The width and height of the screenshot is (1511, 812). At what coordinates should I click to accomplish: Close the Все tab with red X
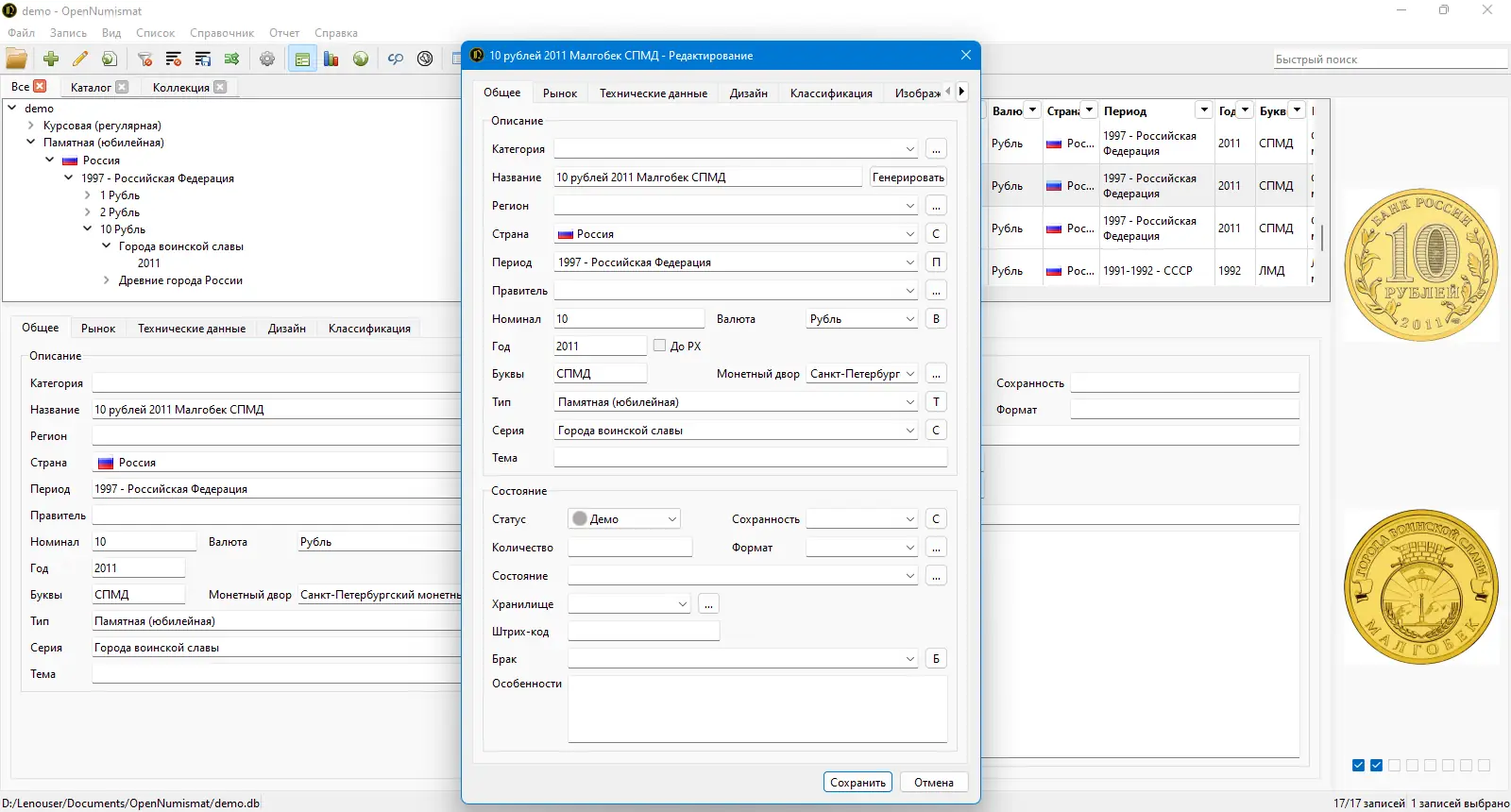point(40,86)
